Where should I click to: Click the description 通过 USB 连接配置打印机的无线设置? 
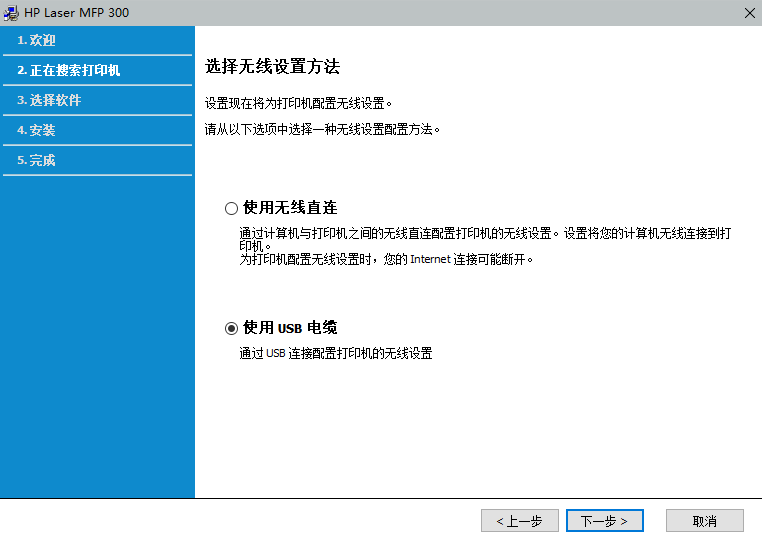(x=336, y=353)
